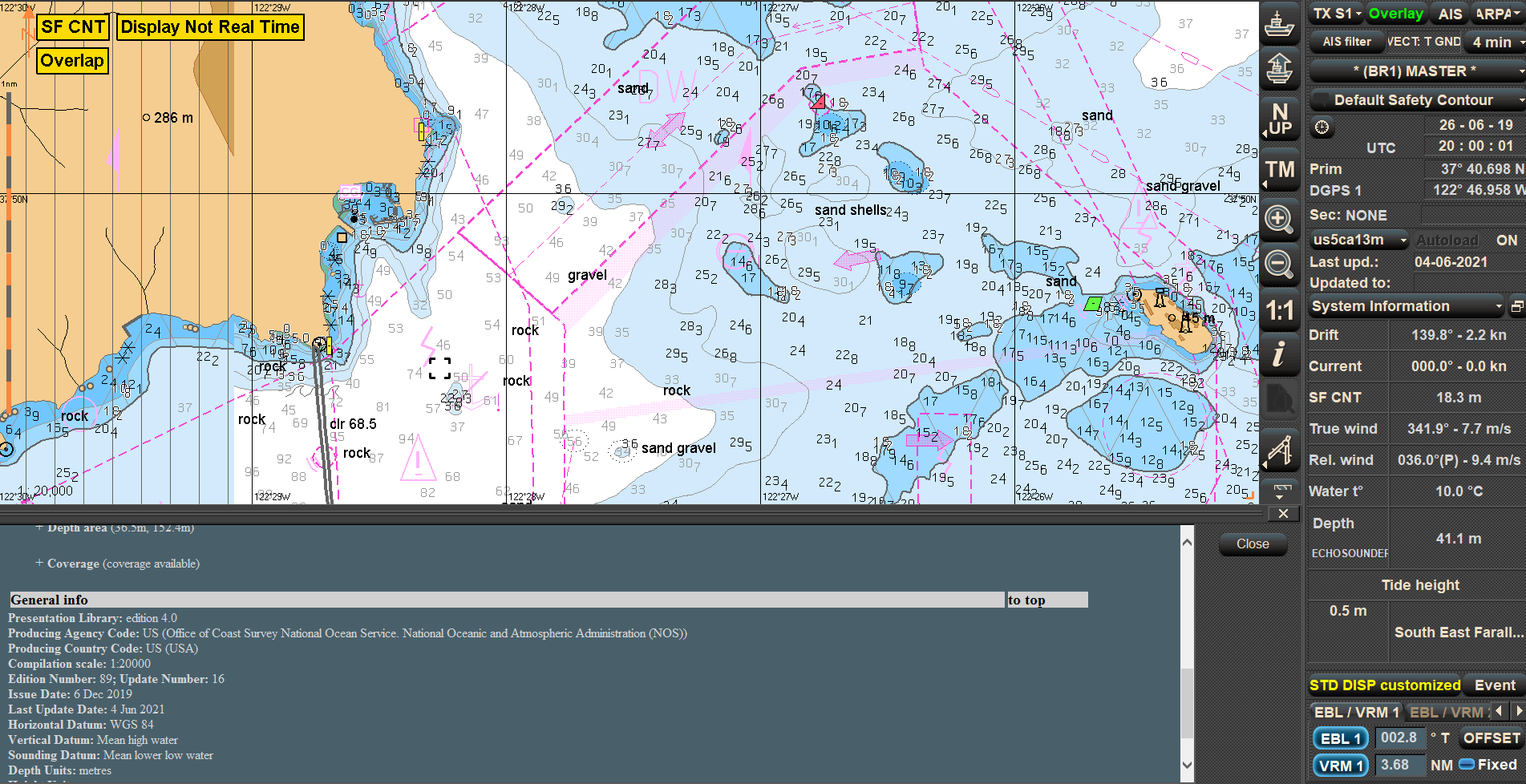
Task: Toggle the Fixed VRM checkbox
Action: pyautogui.click(x=1467, y=765)
